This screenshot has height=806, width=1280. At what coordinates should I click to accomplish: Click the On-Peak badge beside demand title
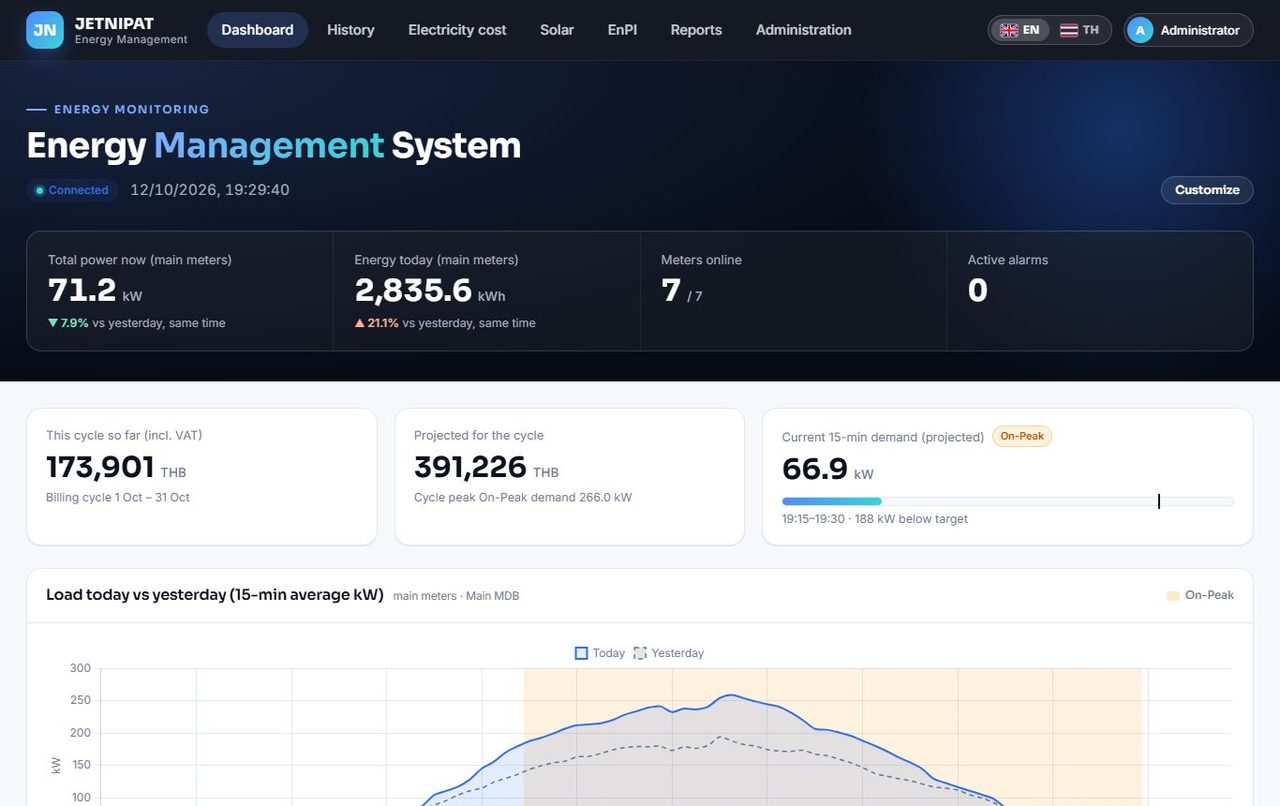point(1022,436)
